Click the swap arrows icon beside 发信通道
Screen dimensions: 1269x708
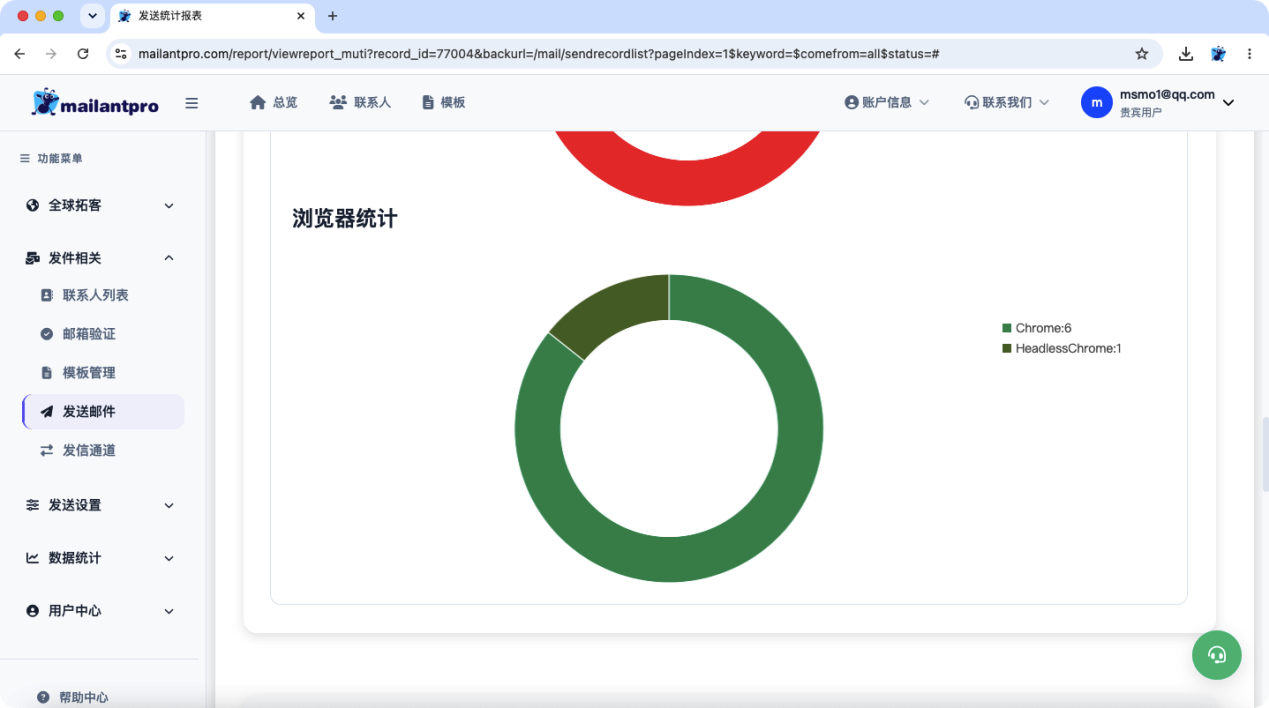pyautogui.click(x=46, y=450)
